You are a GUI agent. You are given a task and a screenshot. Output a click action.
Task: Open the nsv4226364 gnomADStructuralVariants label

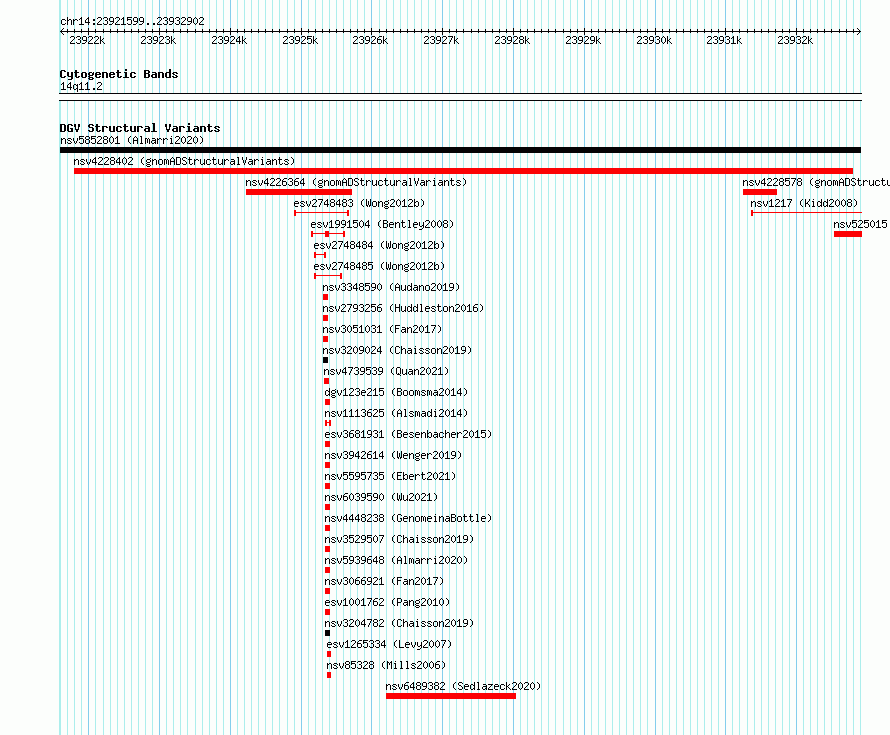356,182
